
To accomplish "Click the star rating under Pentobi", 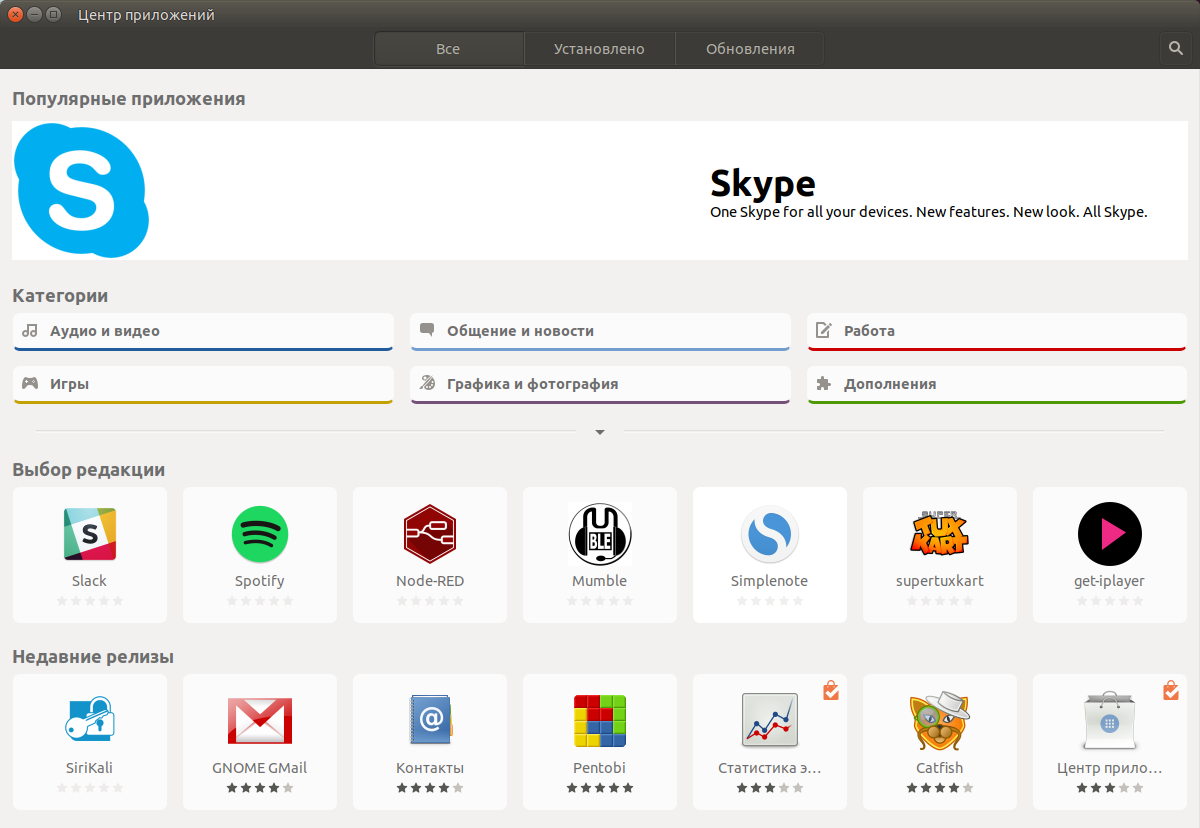I will 600,788.
